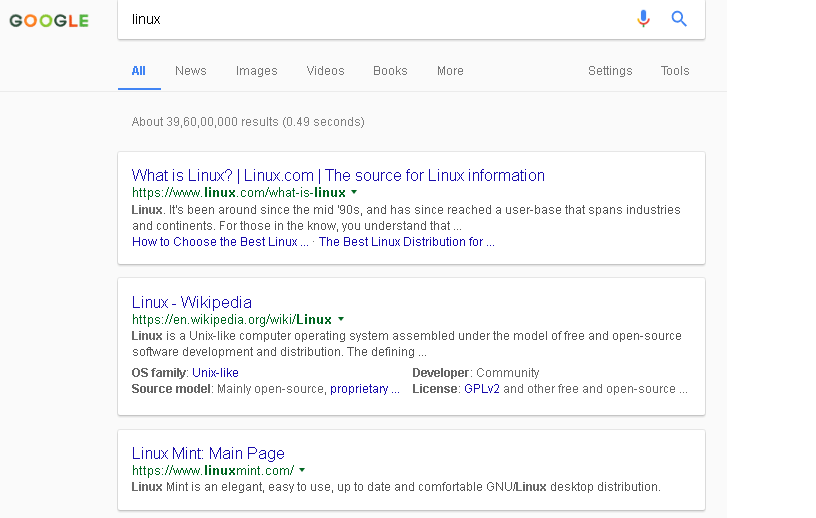Switch to the Images tab
Image resolution: width=816 pixels, height=518 pixels.
(x=257, y=71)
